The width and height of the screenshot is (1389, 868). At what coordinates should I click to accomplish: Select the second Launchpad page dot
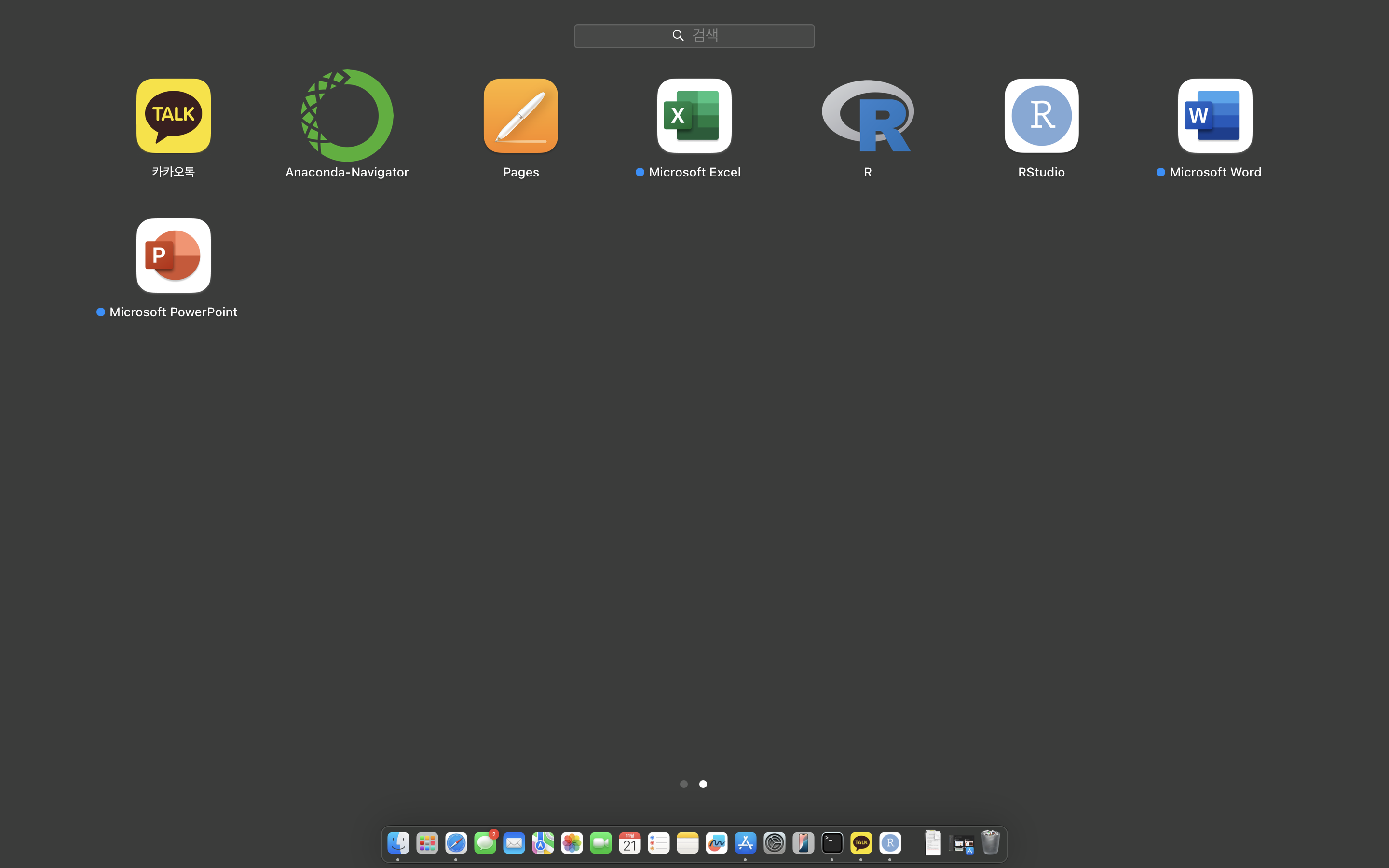click(x=703, y=784)
